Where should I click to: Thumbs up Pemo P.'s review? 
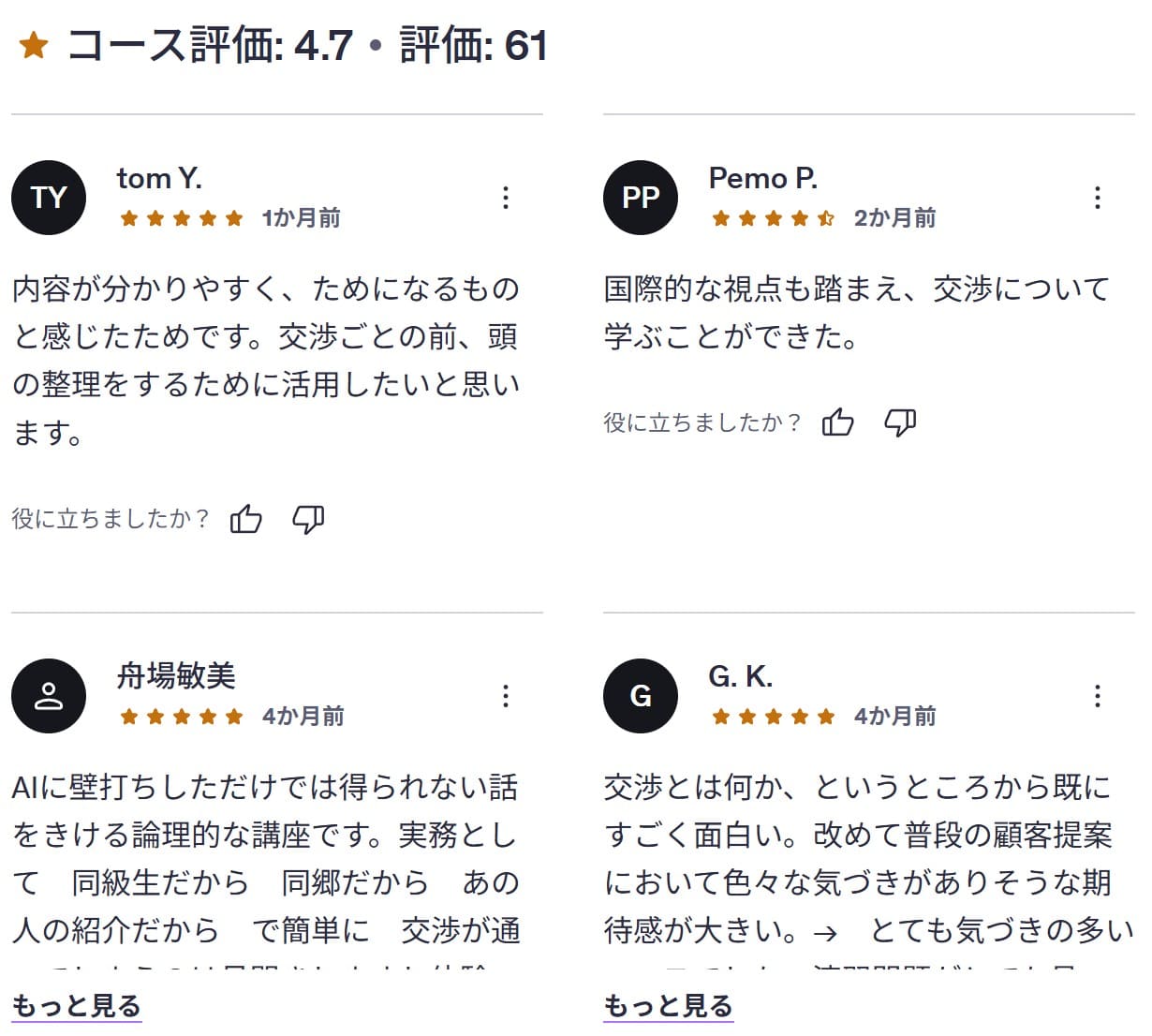click(838, 422)
